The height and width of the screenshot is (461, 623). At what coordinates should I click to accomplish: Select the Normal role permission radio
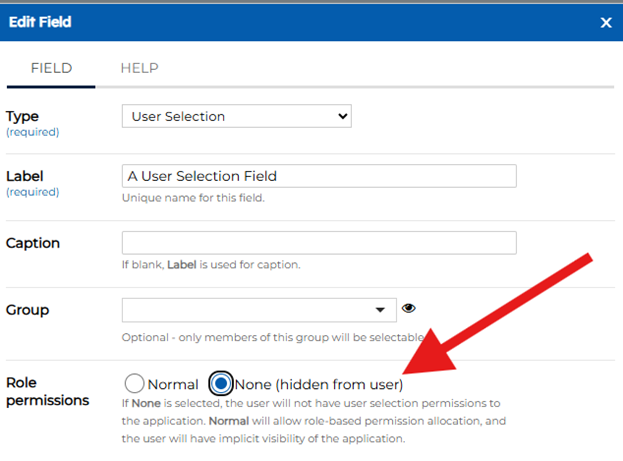click(134, 384)
